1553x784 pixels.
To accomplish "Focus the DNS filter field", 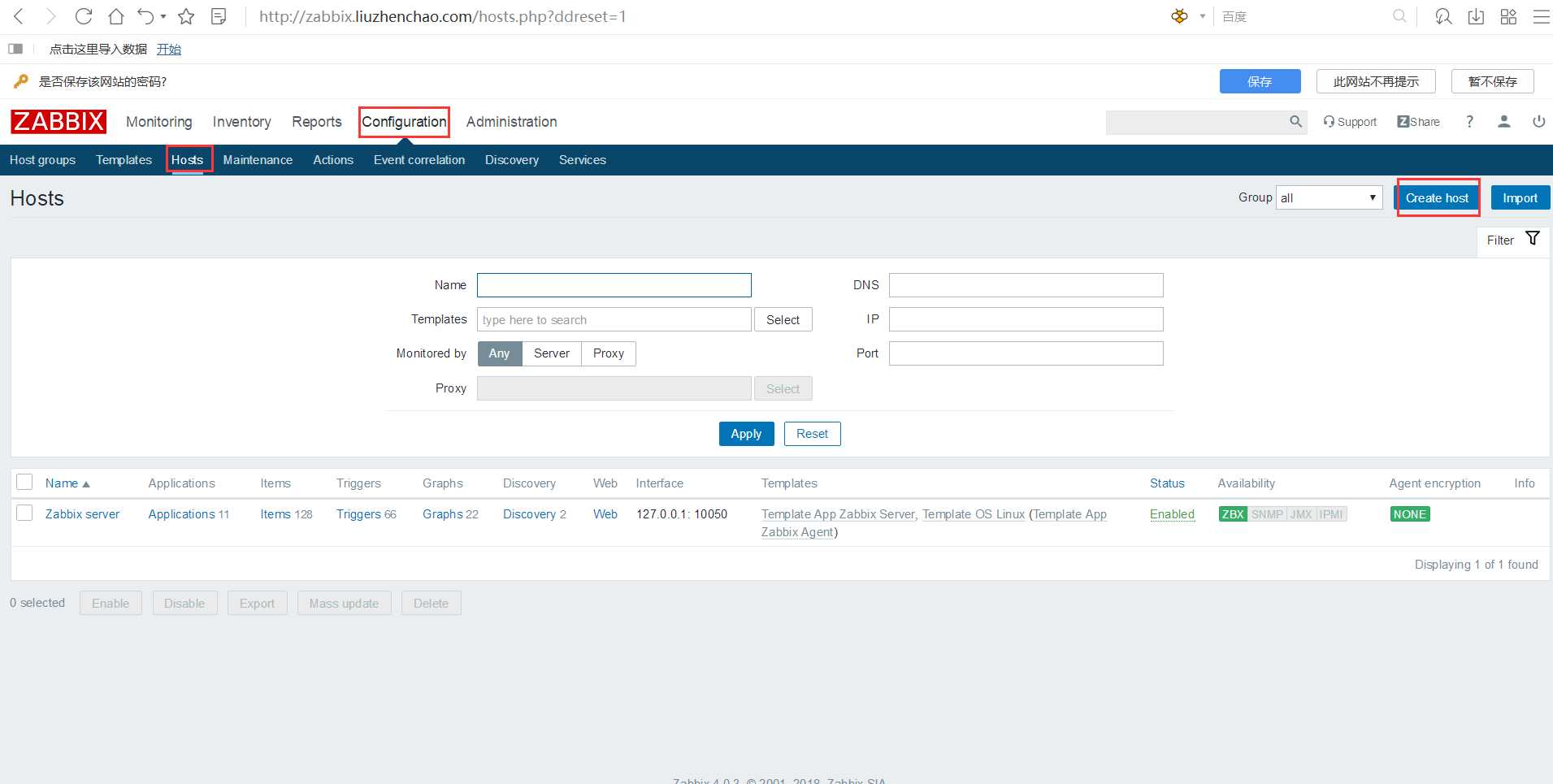I will coord(1026,285).
